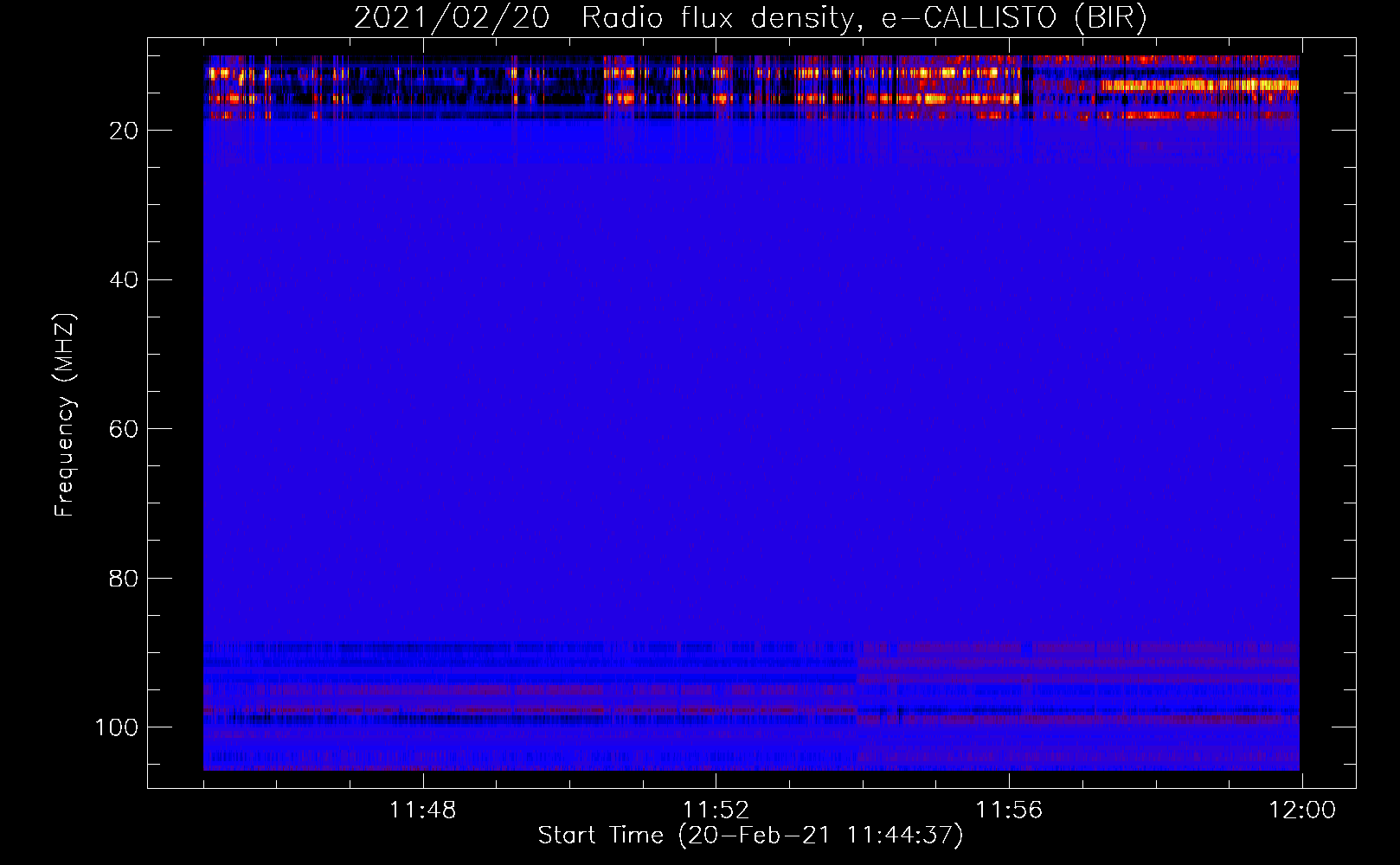The image size is (1400, 865).
Task: Click the 40 frequency tick label
Action: pos(124,280)
